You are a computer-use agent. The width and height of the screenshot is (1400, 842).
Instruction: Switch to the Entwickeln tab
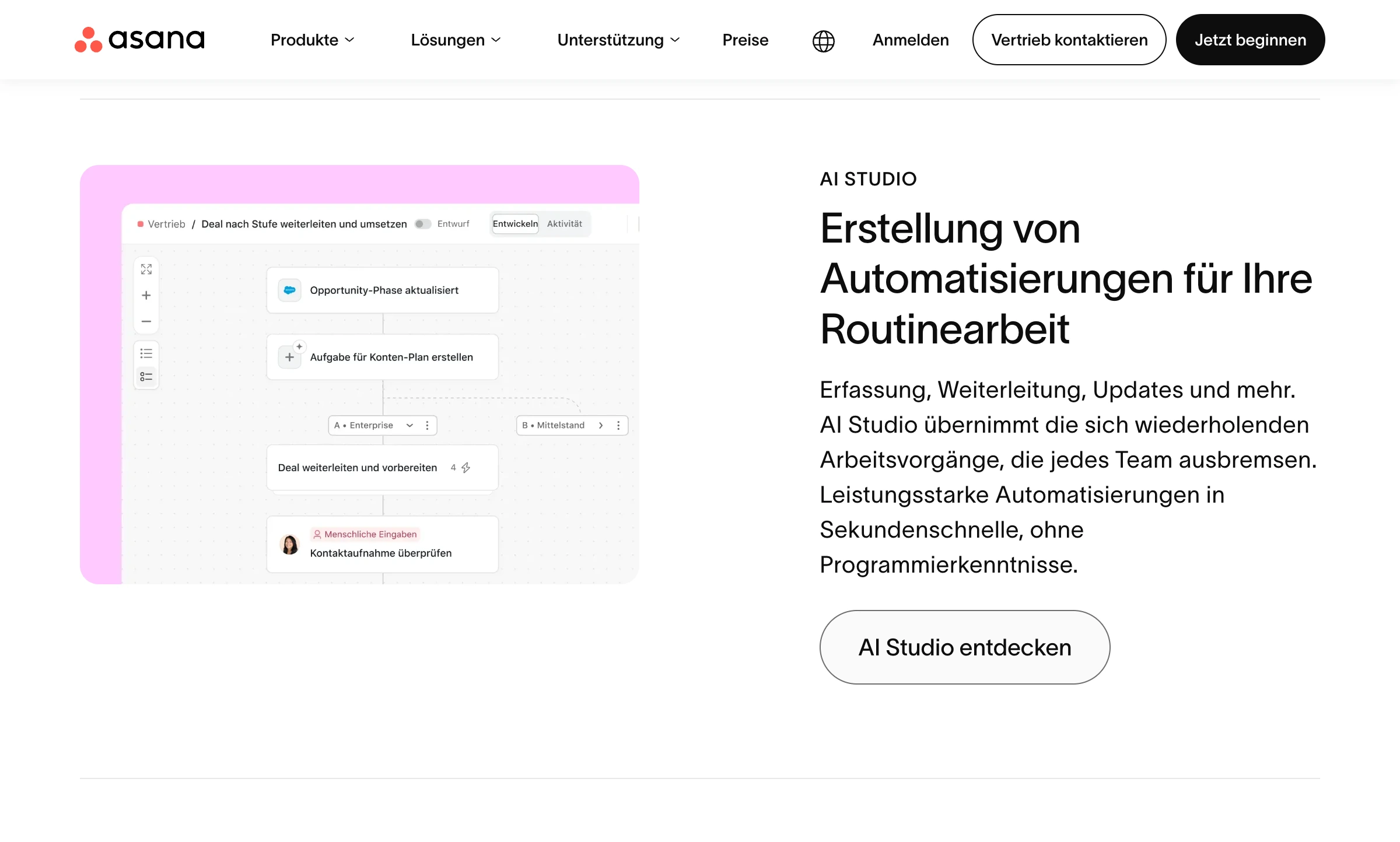pos(515,224)
